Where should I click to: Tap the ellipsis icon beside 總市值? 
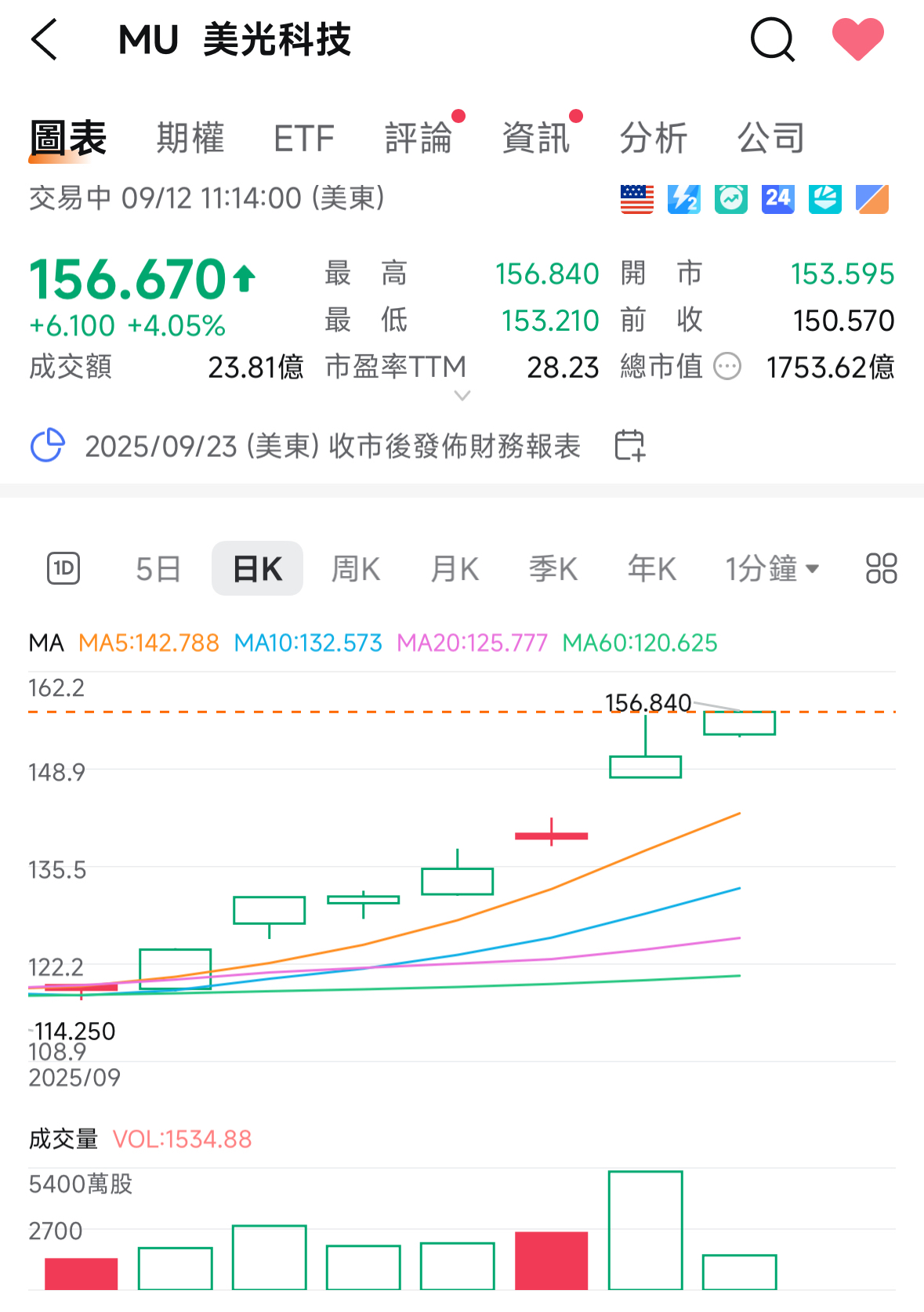[x=727, y=366]
